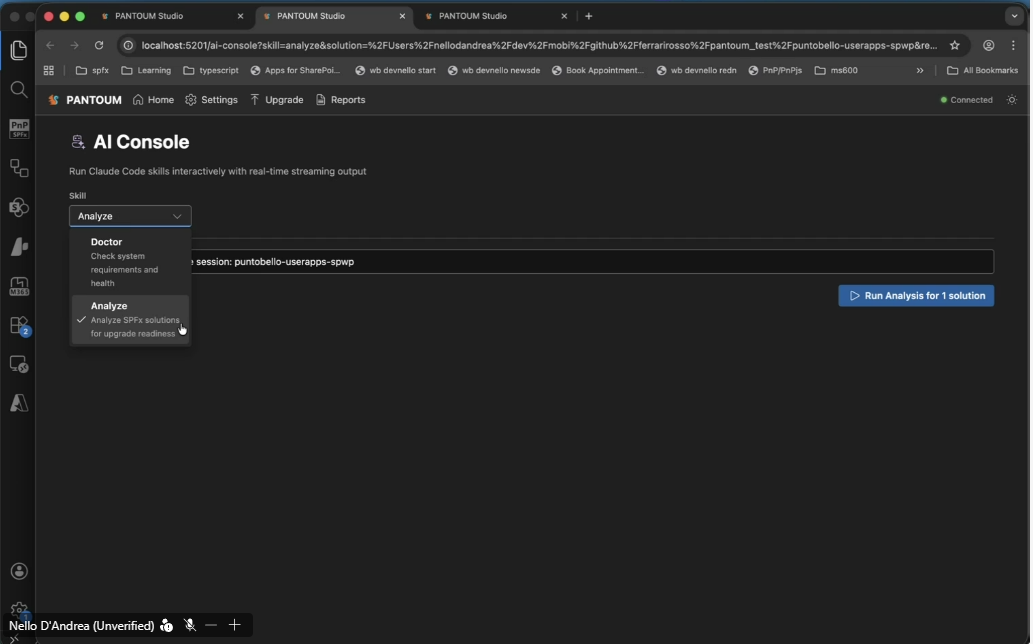Open Reports in Pantoum navbar

[340, 100]
